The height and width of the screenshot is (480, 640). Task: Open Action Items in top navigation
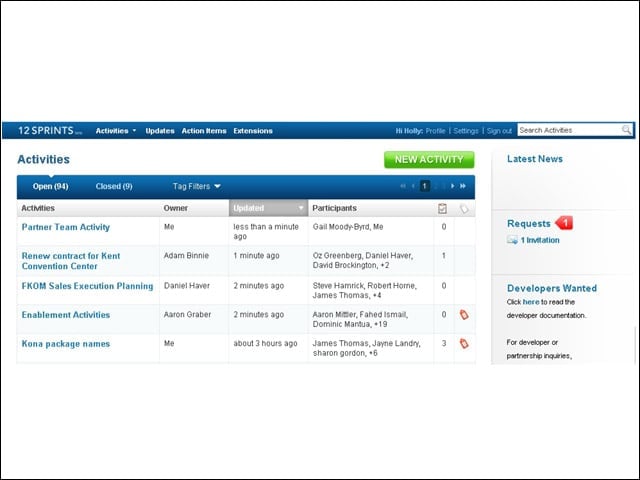[x=204, y=131]
